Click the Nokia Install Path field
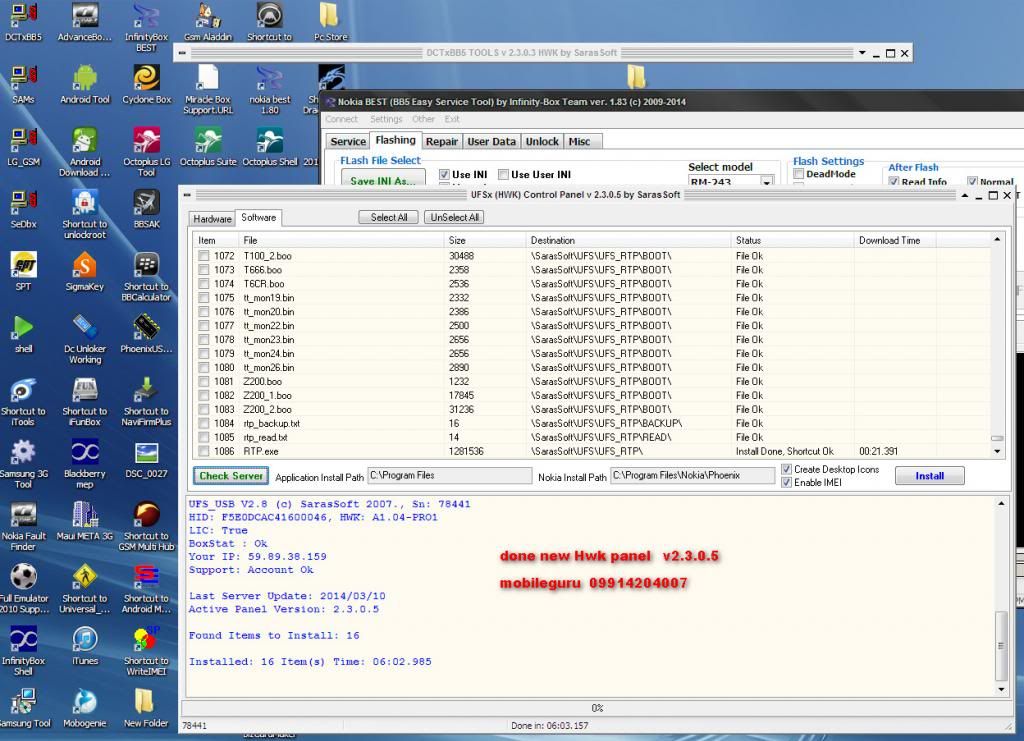This screenshot has width=1024, height=741. 693,476
